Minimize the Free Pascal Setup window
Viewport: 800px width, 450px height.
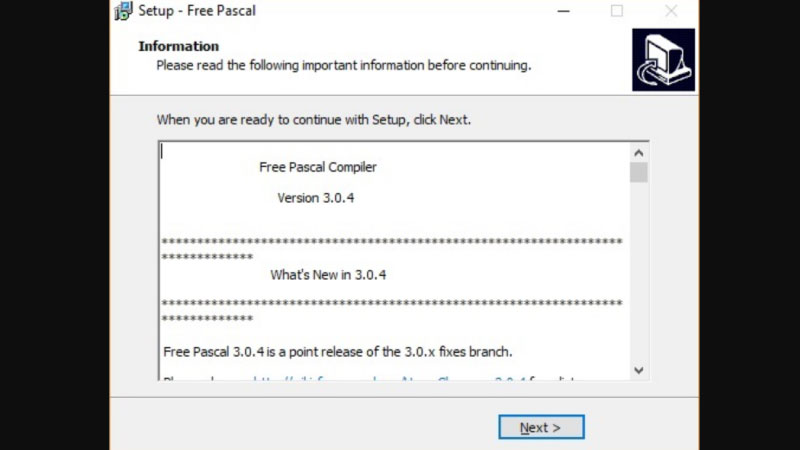pos(563,11)
